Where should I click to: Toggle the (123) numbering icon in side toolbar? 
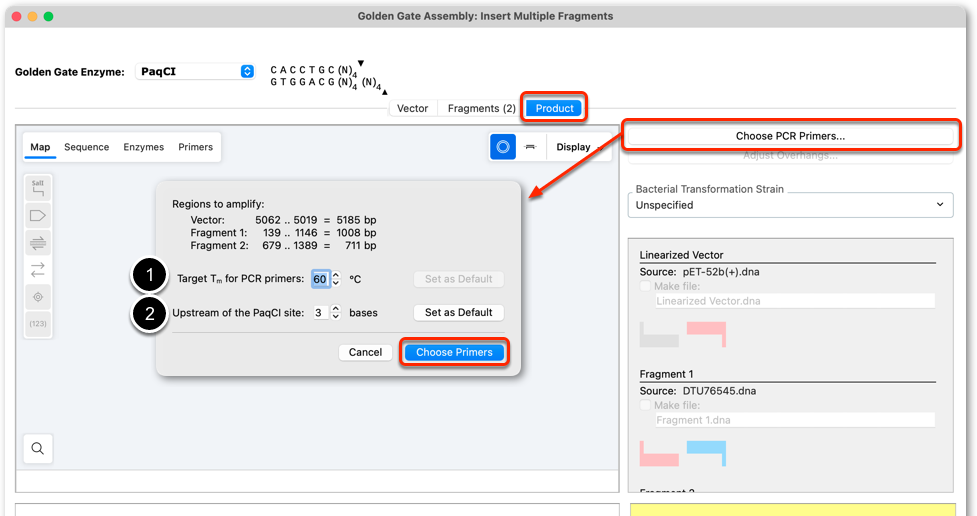coord(38,323)
